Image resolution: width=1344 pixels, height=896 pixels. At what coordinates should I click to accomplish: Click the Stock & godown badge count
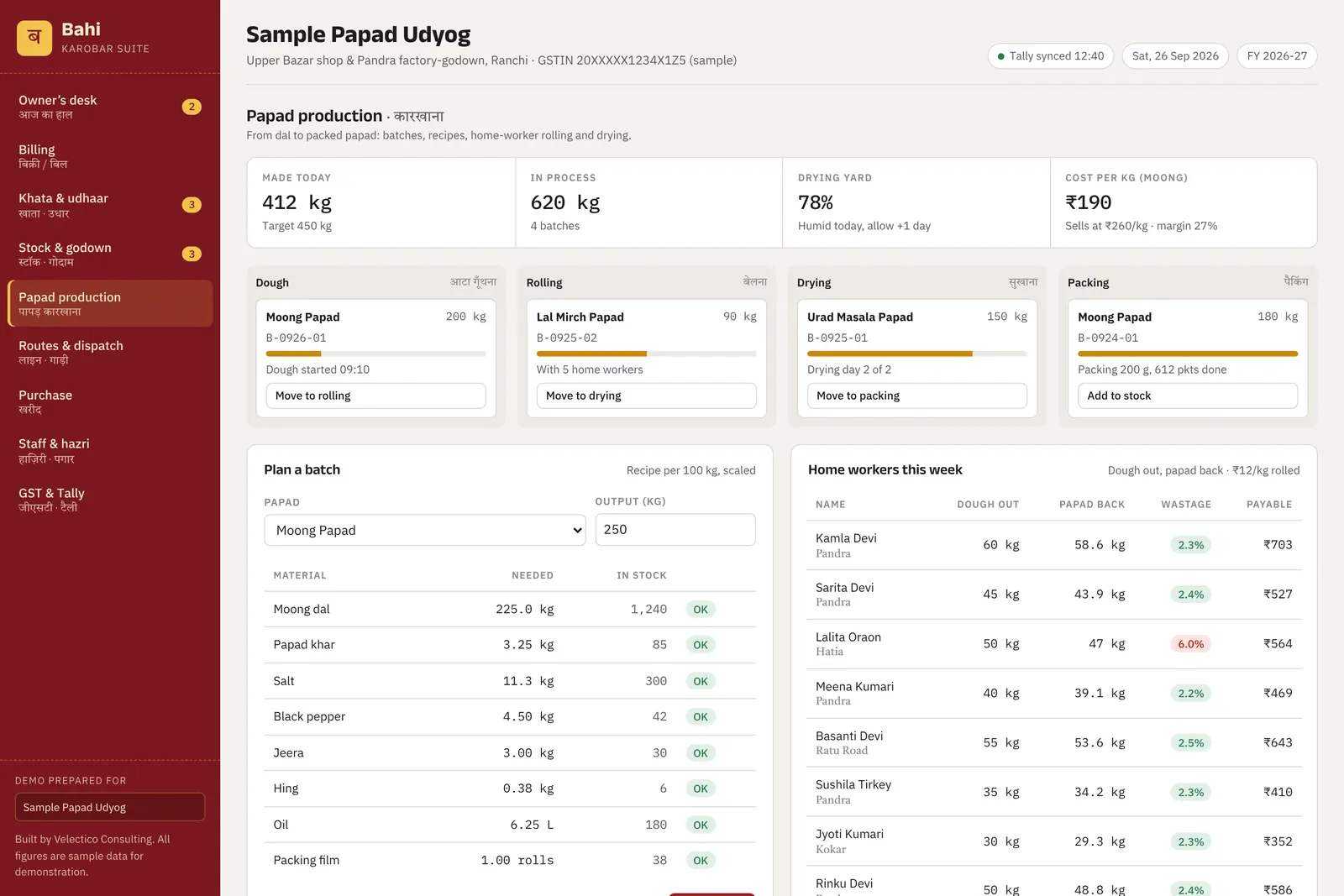[x=192, y=254]
